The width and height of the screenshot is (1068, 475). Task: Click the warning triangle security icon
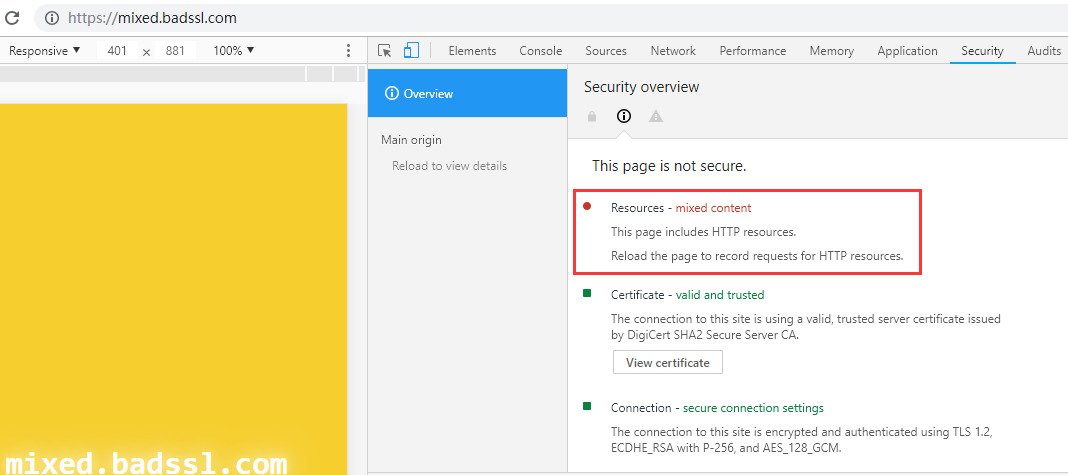click(656, 116)
